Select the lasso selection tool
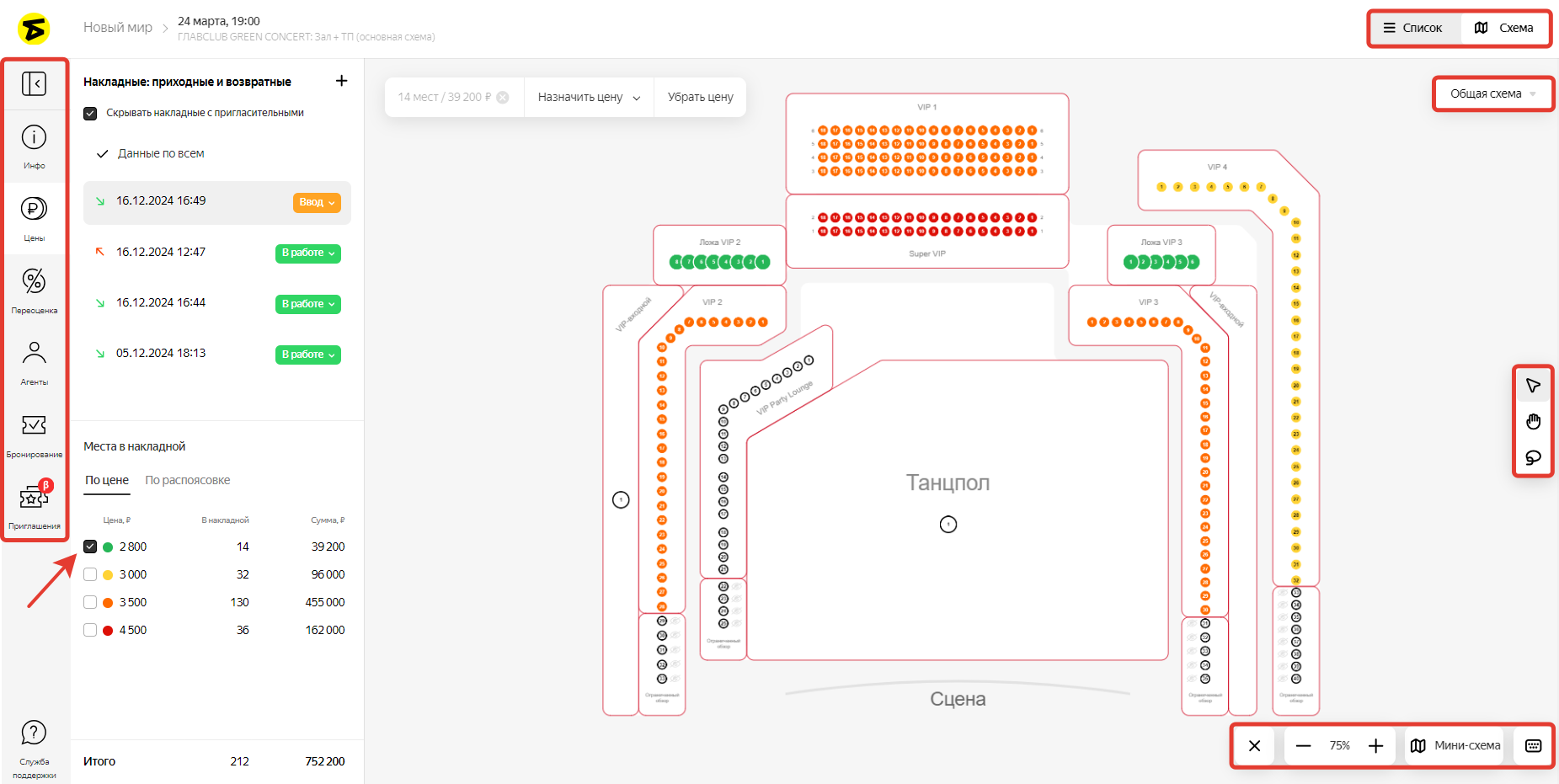This screenshot has width=1559, height=784. 1533,457
